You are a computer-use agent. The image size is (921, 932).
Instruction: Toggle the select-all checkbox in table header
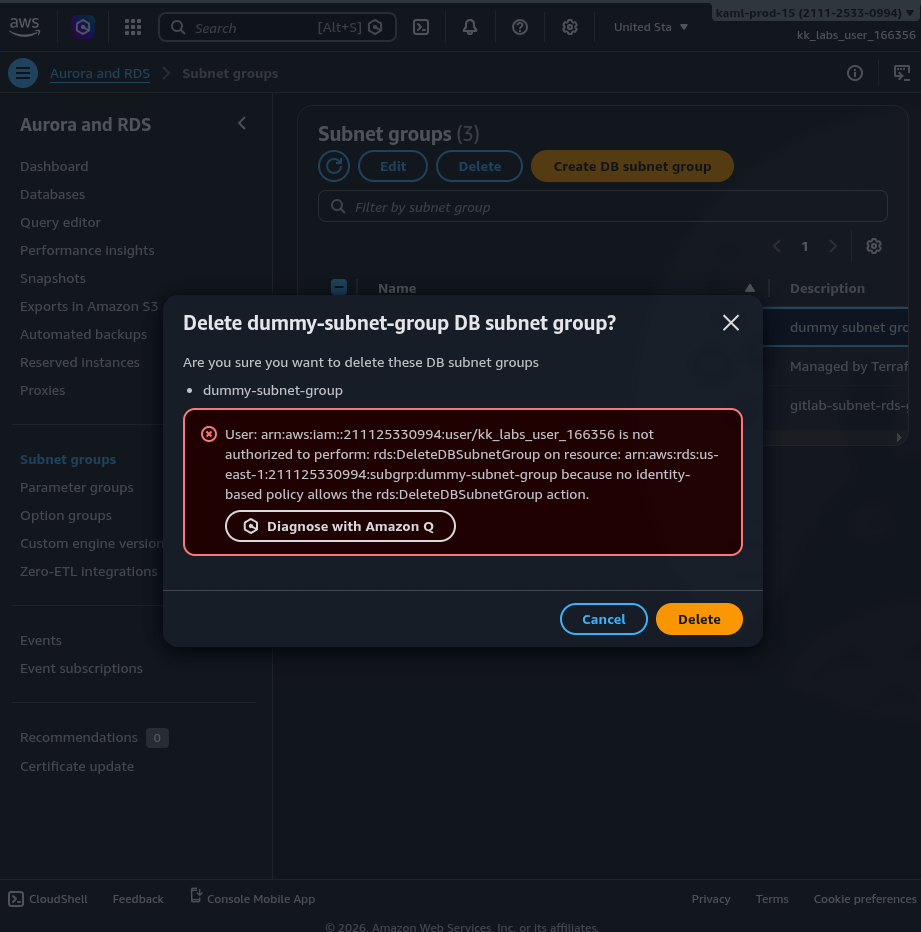(339, 287)
